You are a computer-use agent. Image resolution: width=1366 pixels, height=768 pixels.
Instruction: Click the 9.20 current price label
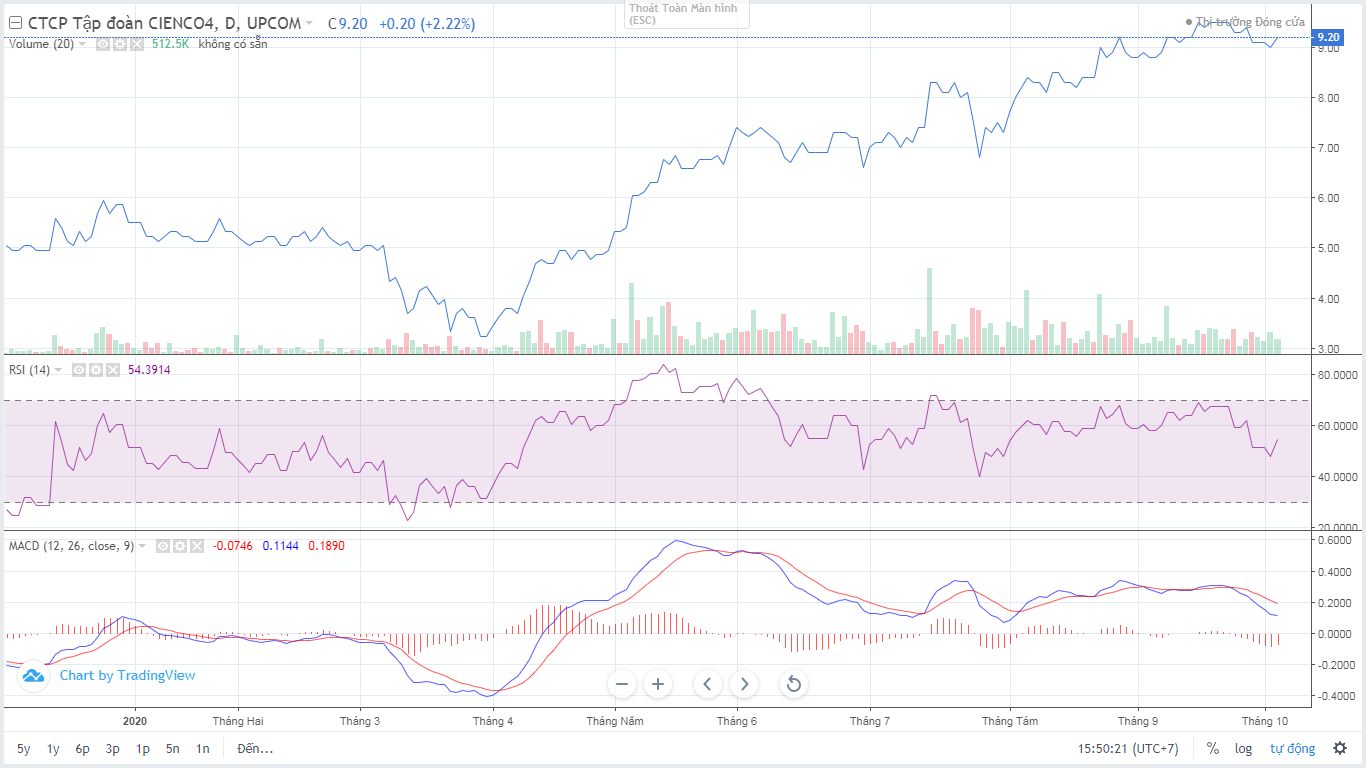click(x=1328, y=37)
